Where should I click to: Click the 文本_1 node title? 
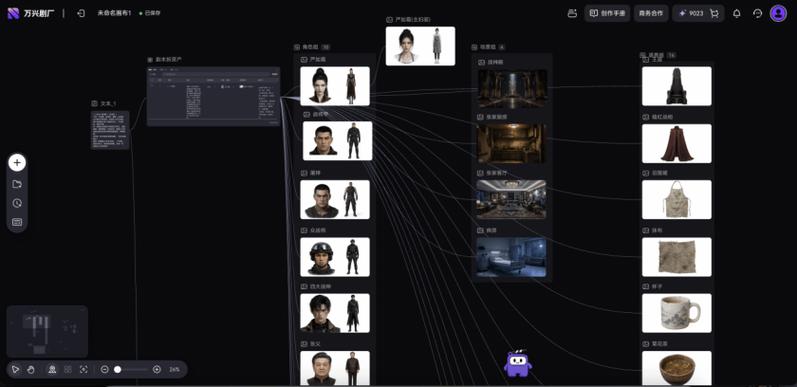tap(108, 103)
